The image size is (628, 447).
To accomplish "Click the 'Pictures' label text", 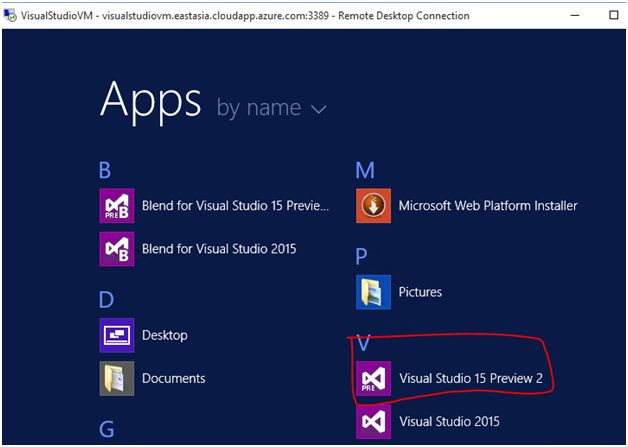I will [x=420, y=292].
